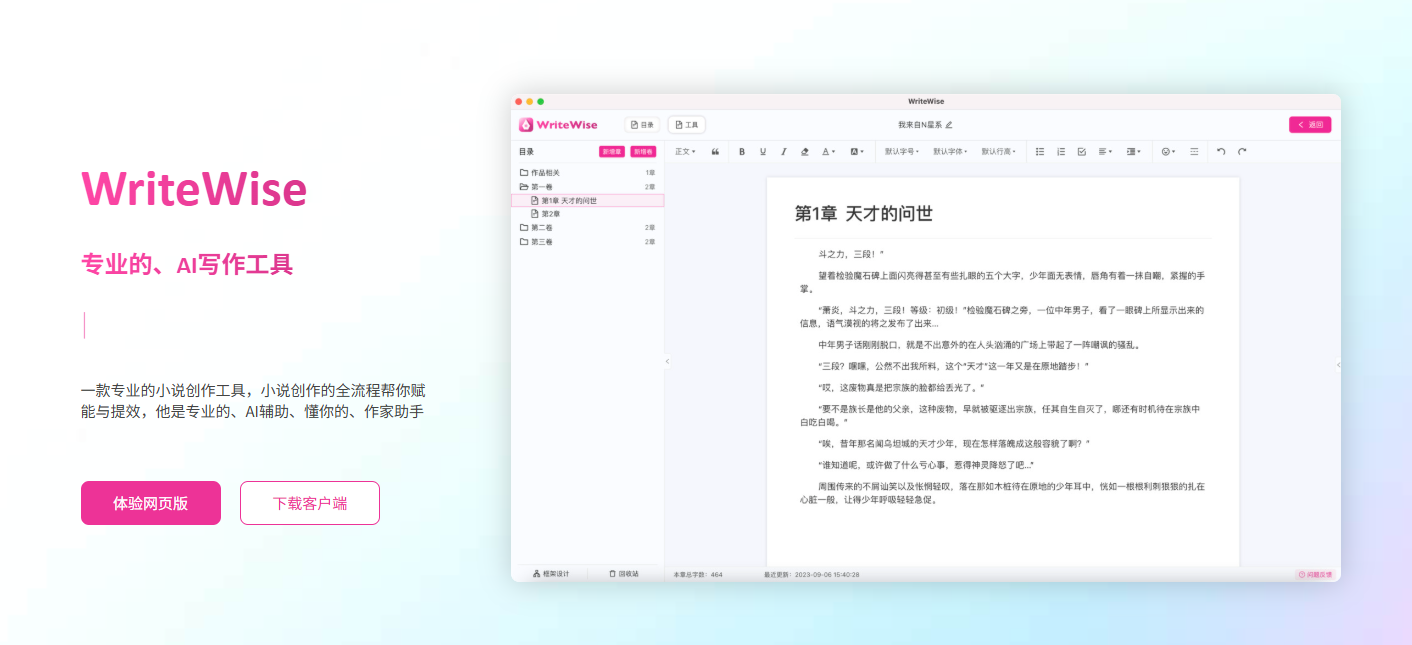
Task: Click the large WriteWise hero title
Action: (x=194, y=188)
